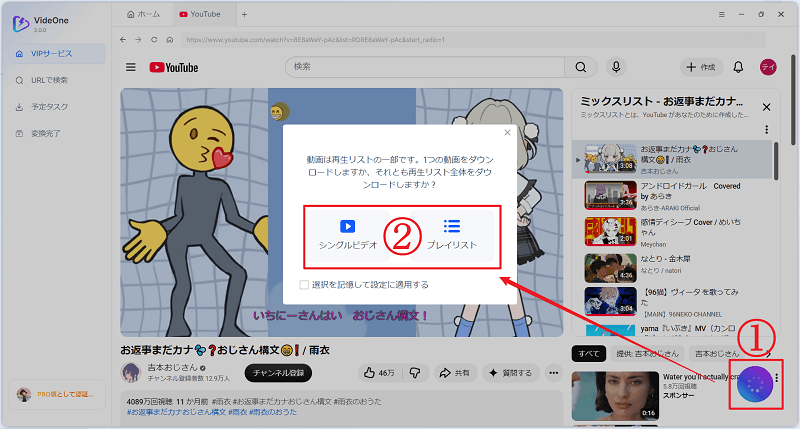Select the 提供: 吉本おじさん filter chip
Screen dimensions: 800x429
(x=647, y=354)
